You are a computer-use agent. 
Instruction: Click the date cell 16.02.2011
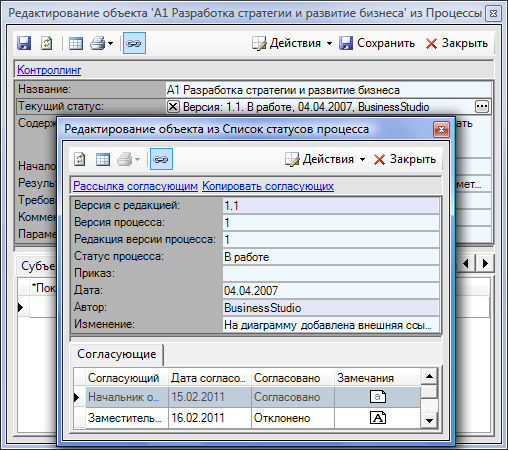[210, 418]
